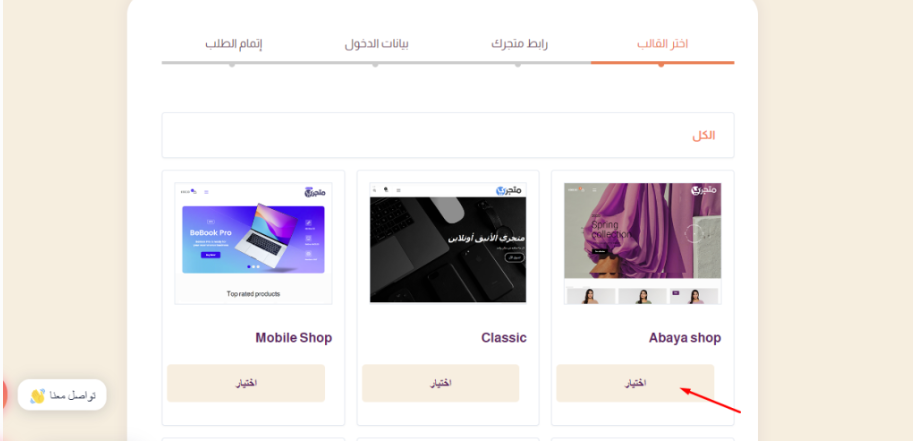The image size is (913, 441).
Task: Select the active اختر القالب tab
Action: 662,44
